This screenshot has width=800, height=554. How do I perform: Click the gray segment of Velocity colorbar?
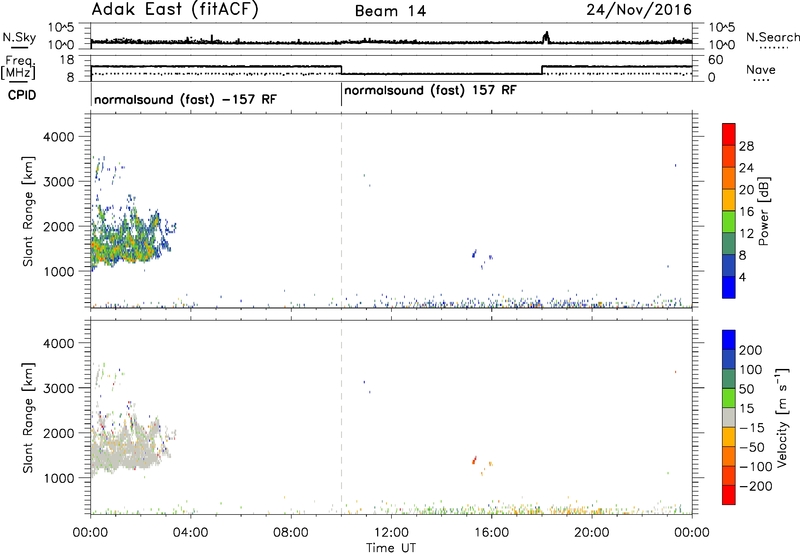(x=729, y=417)
